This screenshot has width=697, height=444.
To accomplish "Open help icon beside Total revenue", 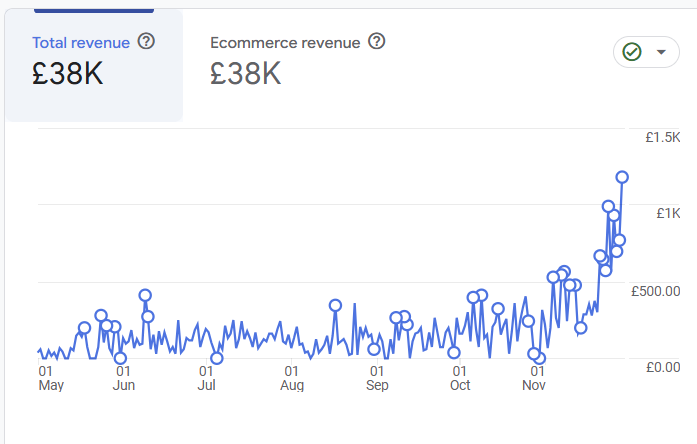I will point(146,42).
